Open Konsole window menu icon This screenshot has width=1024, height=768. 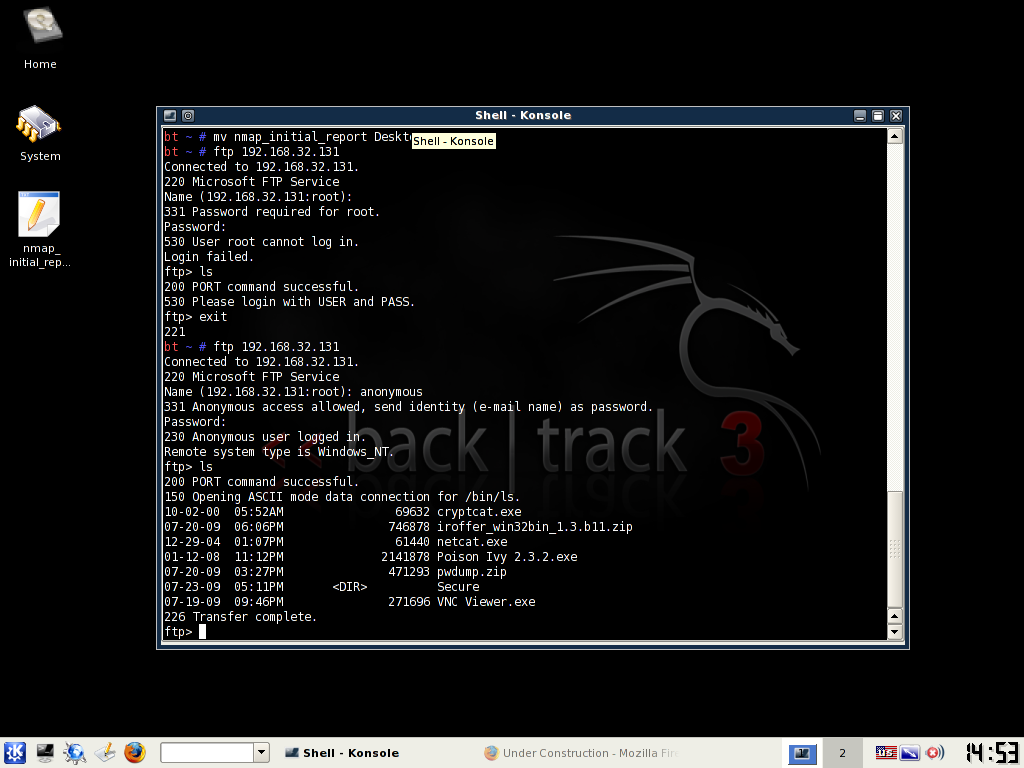click(x=170, y=116)
